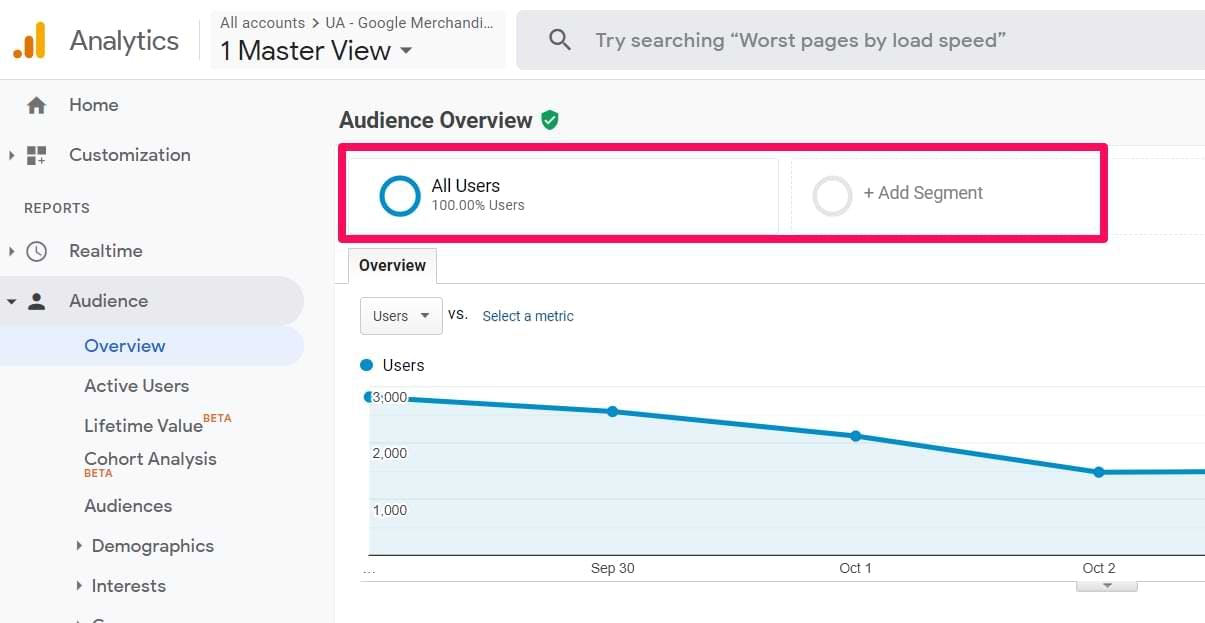Click the Home icon in sidebar
The width and height of the screenshot is (1205, 623).
point(35,104)
